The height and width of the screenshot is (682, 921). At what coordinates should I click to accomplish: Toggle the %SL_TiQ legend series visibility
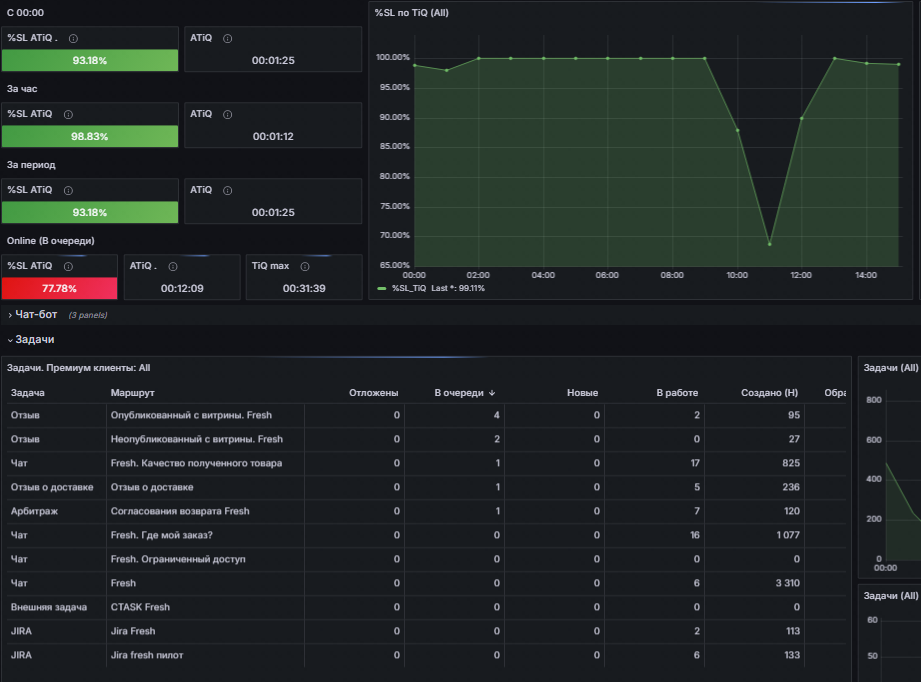(x=409, y=288)
